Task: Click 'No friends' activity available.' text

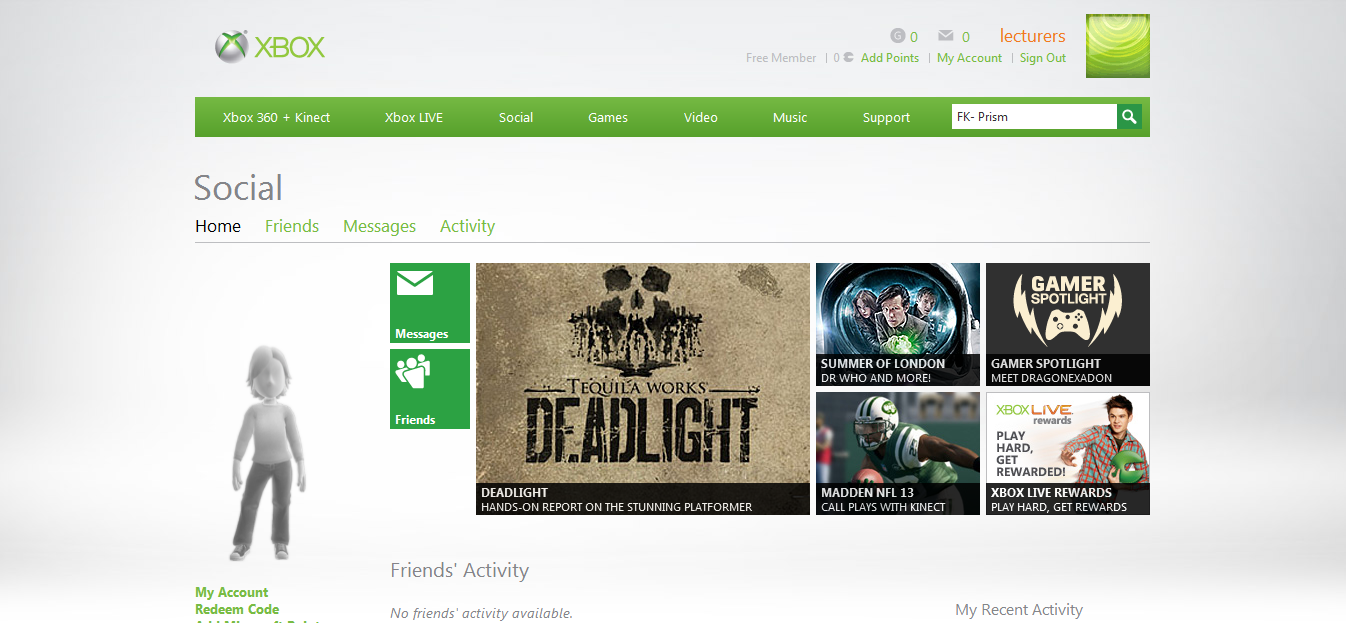Action: click(x=481, y=613)
